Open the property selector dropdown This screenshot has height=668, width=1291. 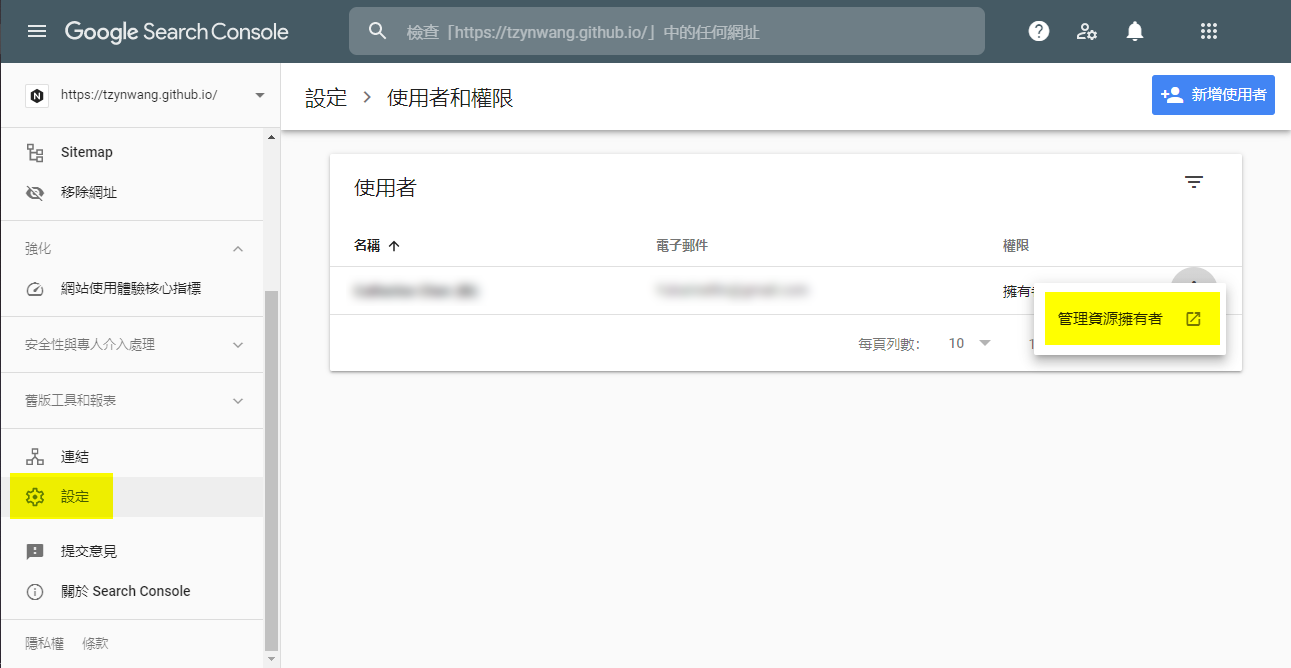point(260,95)
